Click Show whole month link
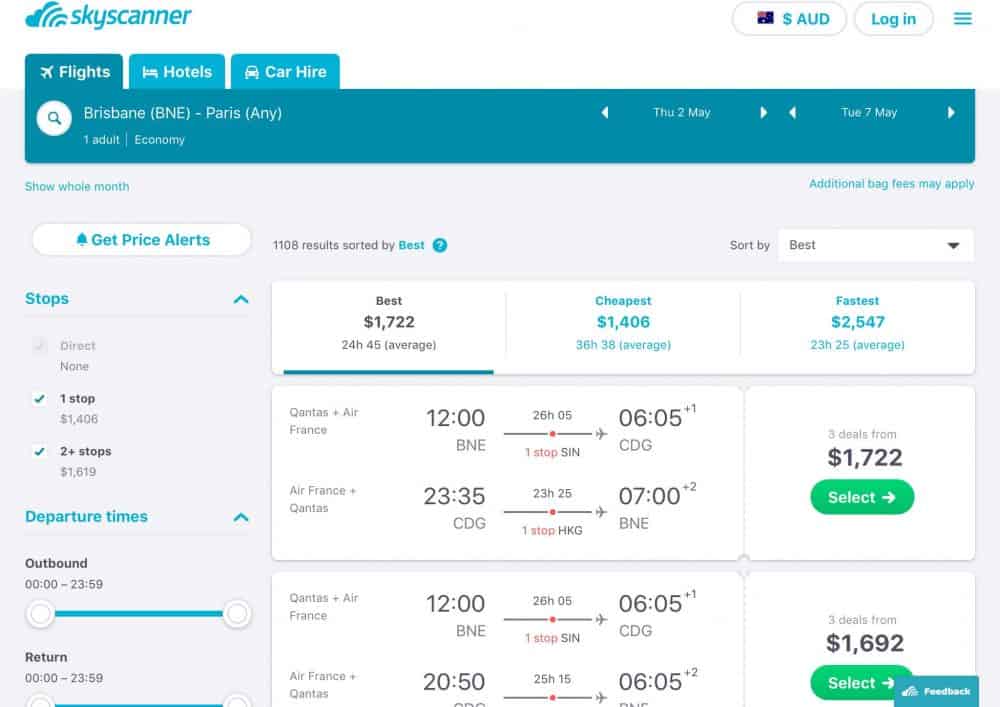This screenshot has height=707, width=1000. click(77, 187)
